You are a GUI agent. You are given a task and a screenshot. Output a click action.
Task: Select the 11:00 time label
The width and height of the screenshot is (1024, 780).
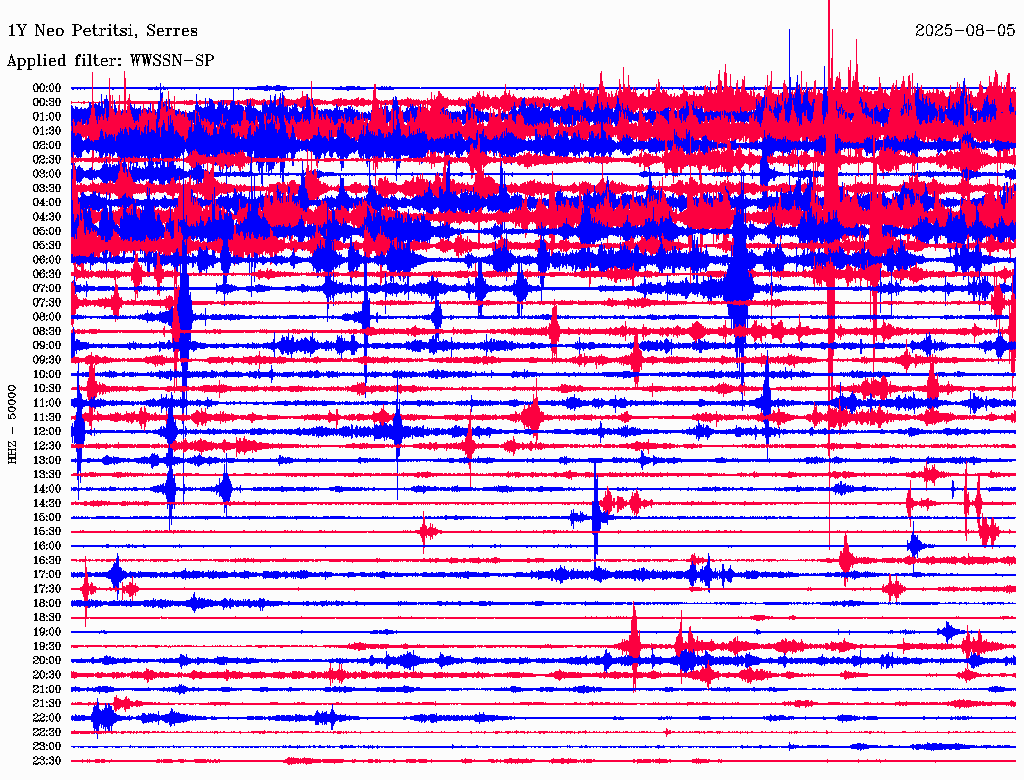[47, 402]
